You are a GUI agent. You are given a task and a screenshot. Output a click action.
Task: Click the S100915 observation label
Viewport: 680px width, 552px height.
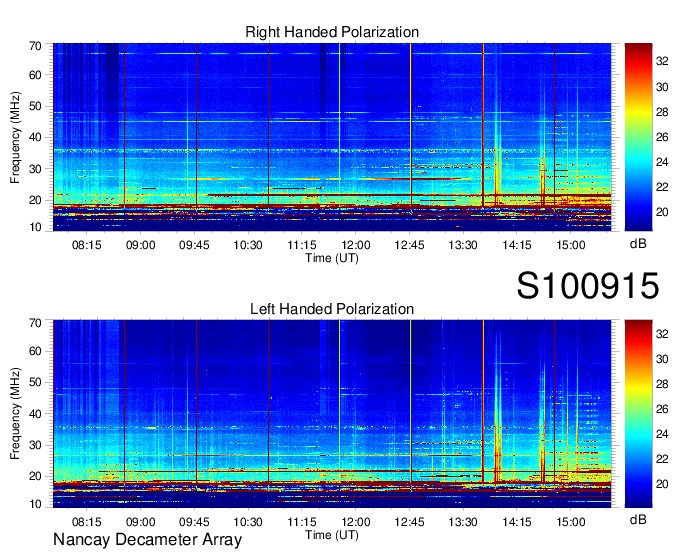pyautogui.click(x=588, y=286)
